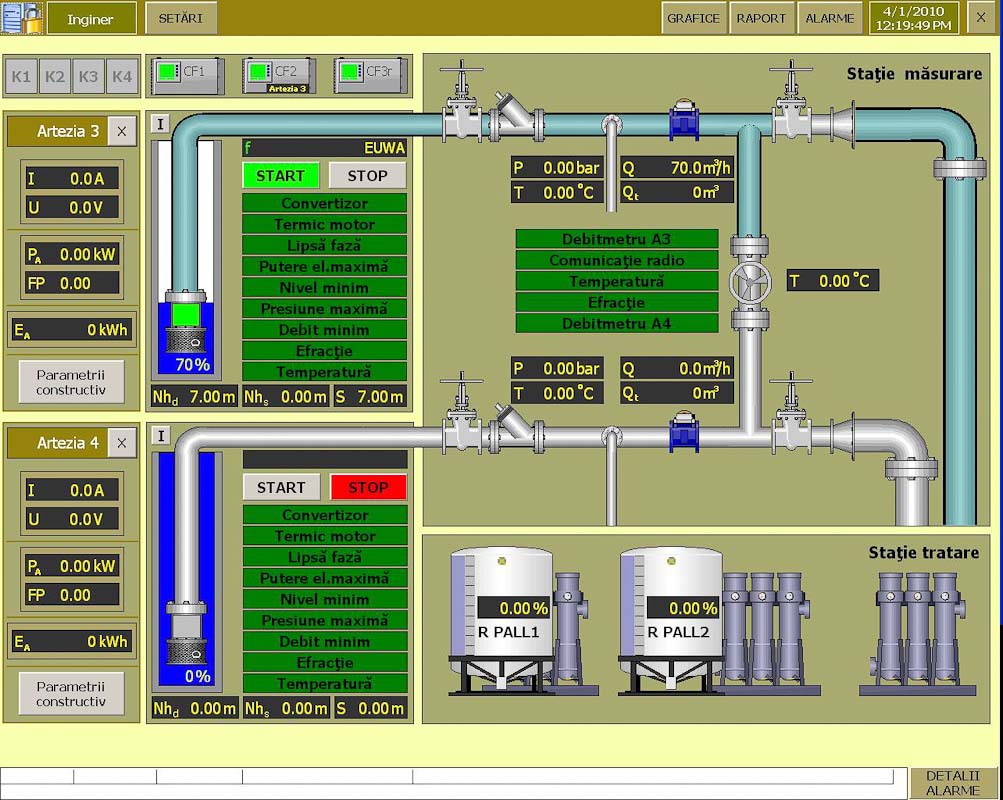Select the CF3r converter icon

tap(370, 74)
